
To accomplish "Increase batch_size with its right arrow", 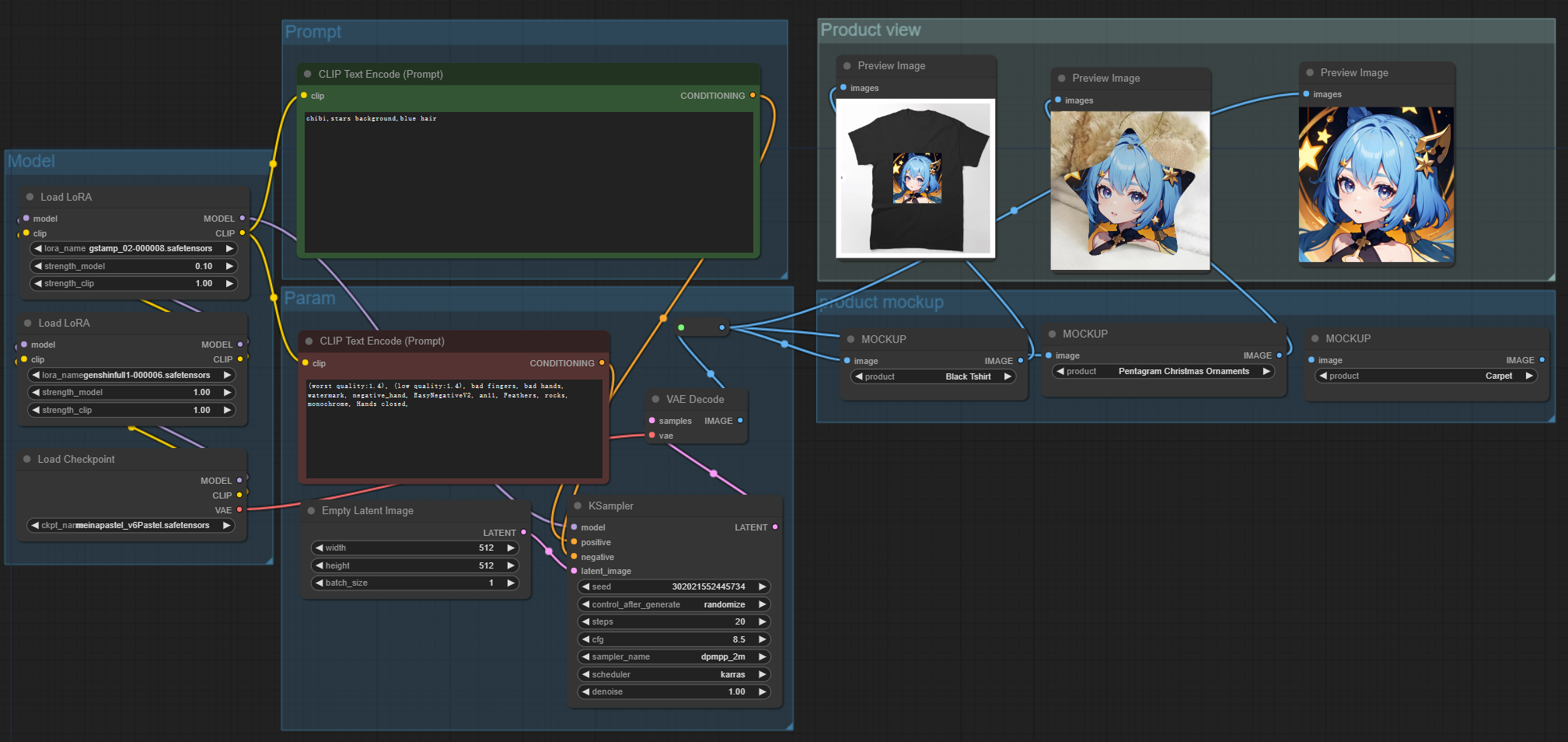I will point(511,583).
